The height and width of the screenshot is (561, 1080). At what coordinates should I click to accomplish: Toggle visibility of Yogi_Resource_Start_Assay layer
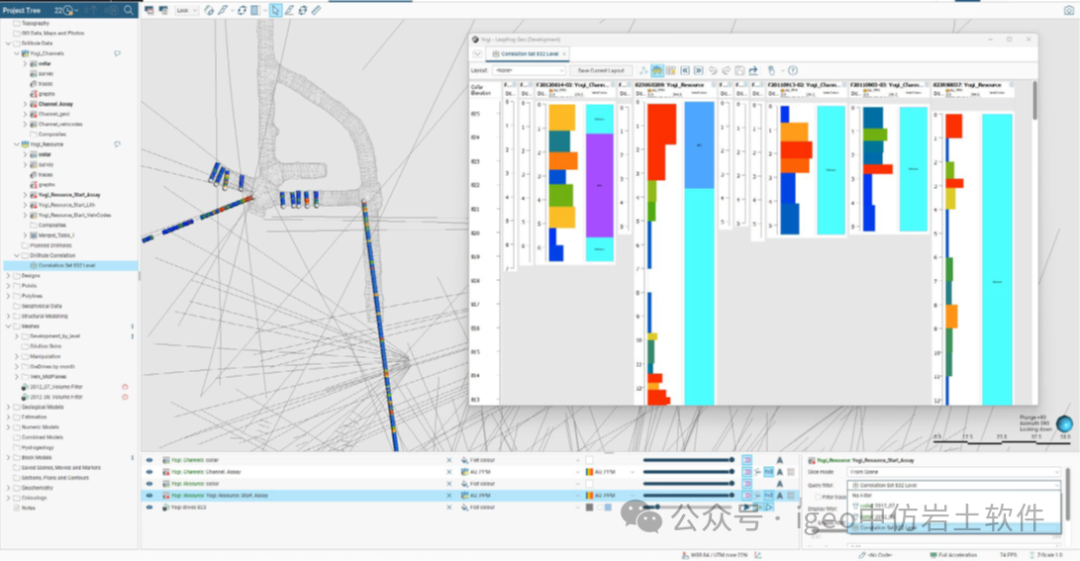click(150, 495)
